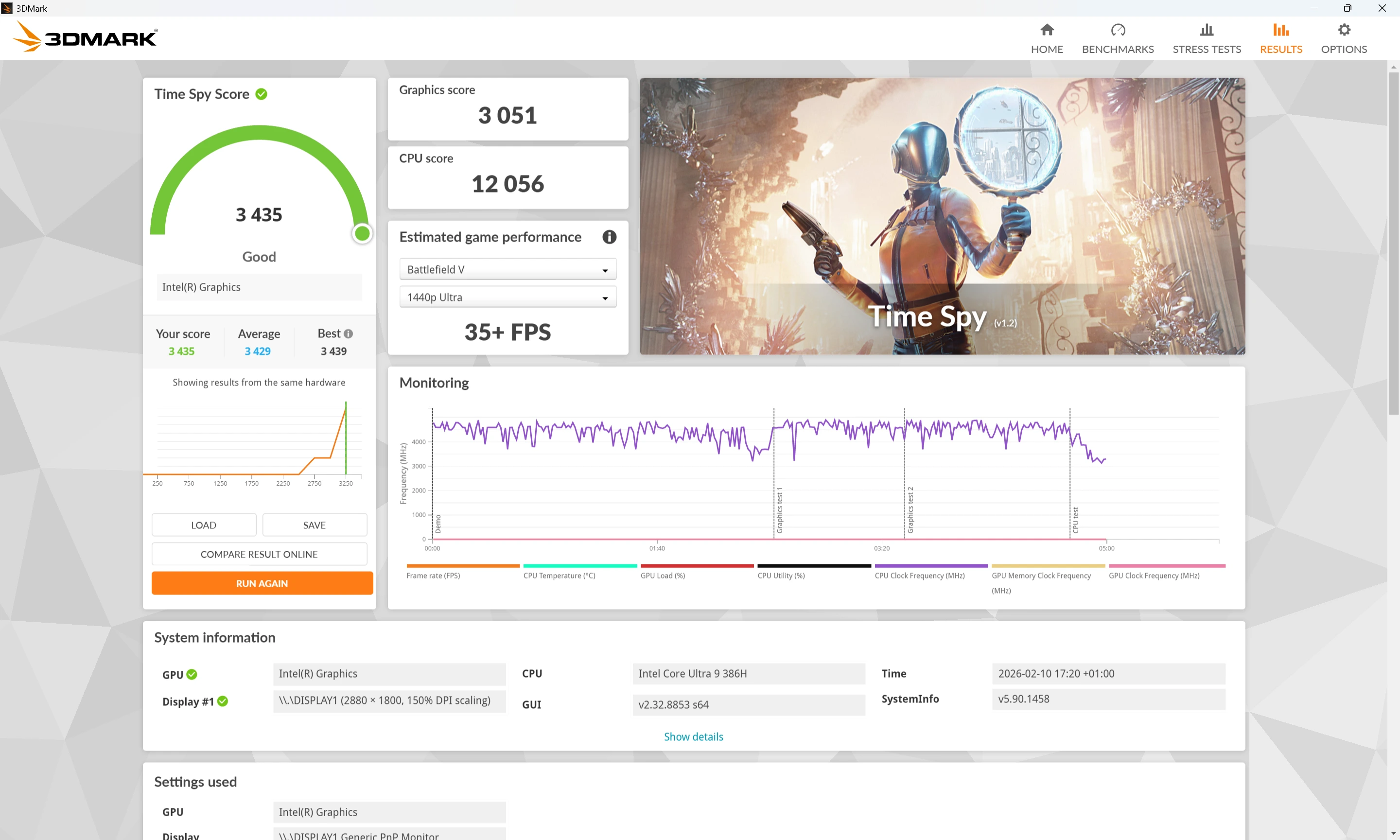Open the Battlefield V game dropdown

click(x=507, y=269)
